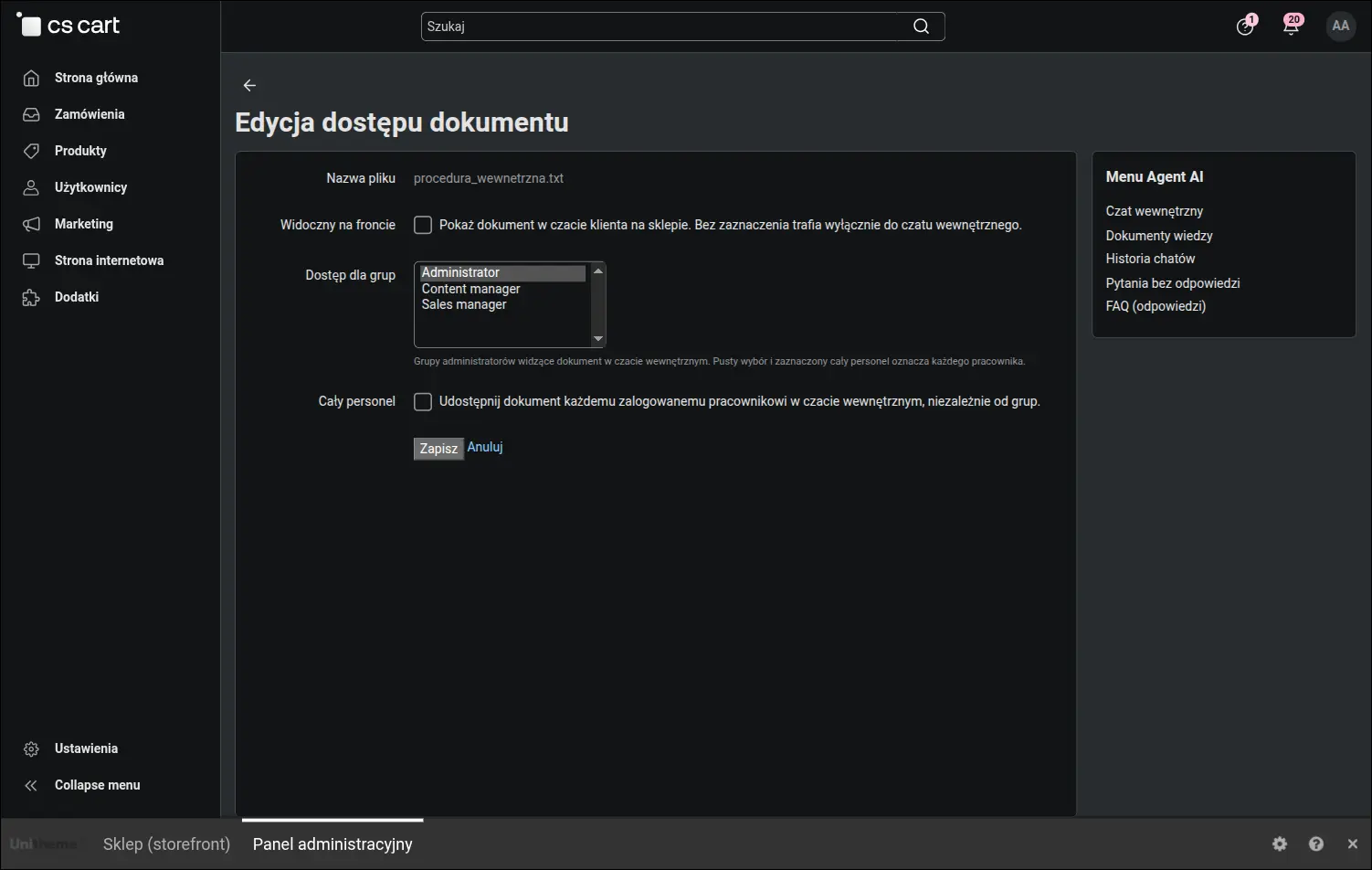Enable Widoczny na froncie checkbox
Viewport: 1372px width, 870px height.
(423, 225)
